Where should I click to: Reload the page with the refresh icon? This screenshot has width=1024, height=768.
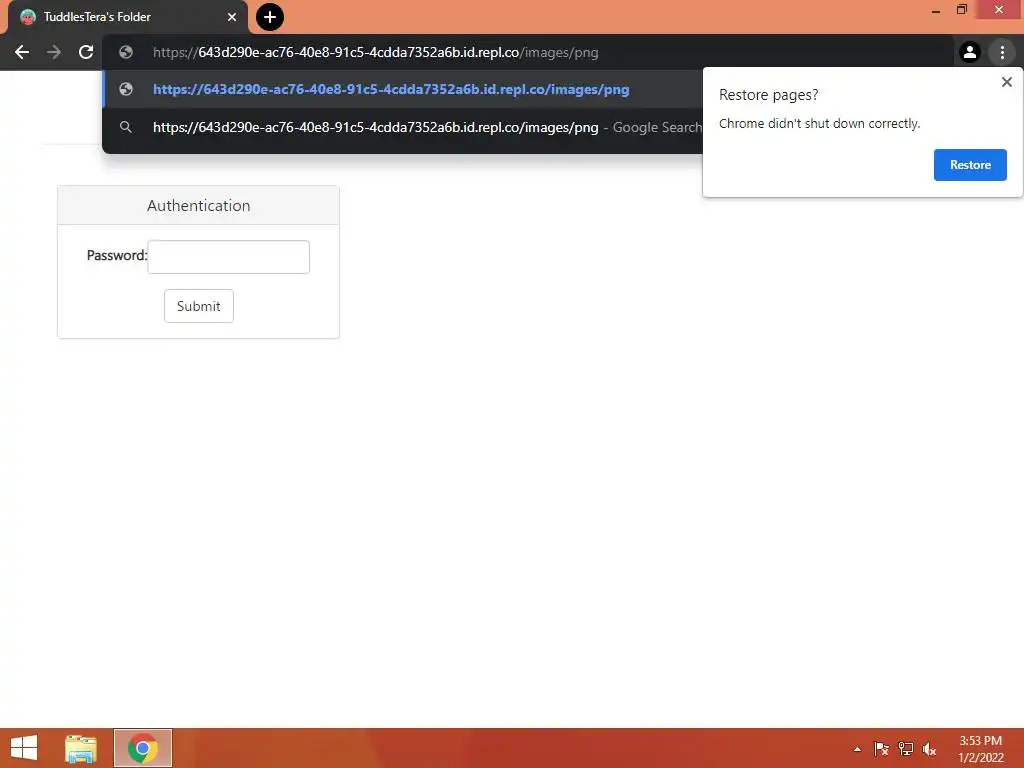(x=86, y=52)
